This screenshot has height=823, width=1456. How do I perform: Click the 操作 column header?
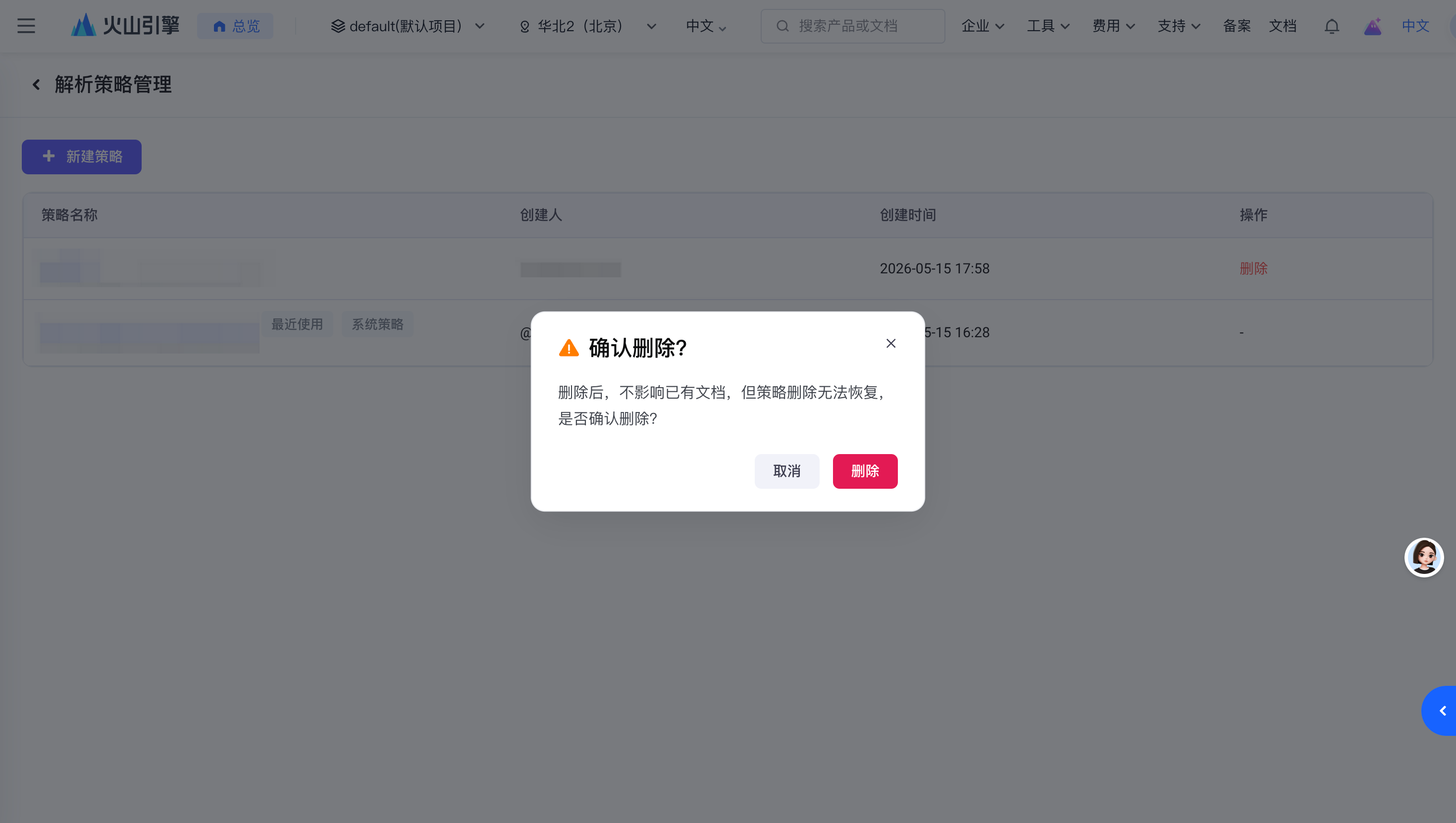[x=1253, y=215]
